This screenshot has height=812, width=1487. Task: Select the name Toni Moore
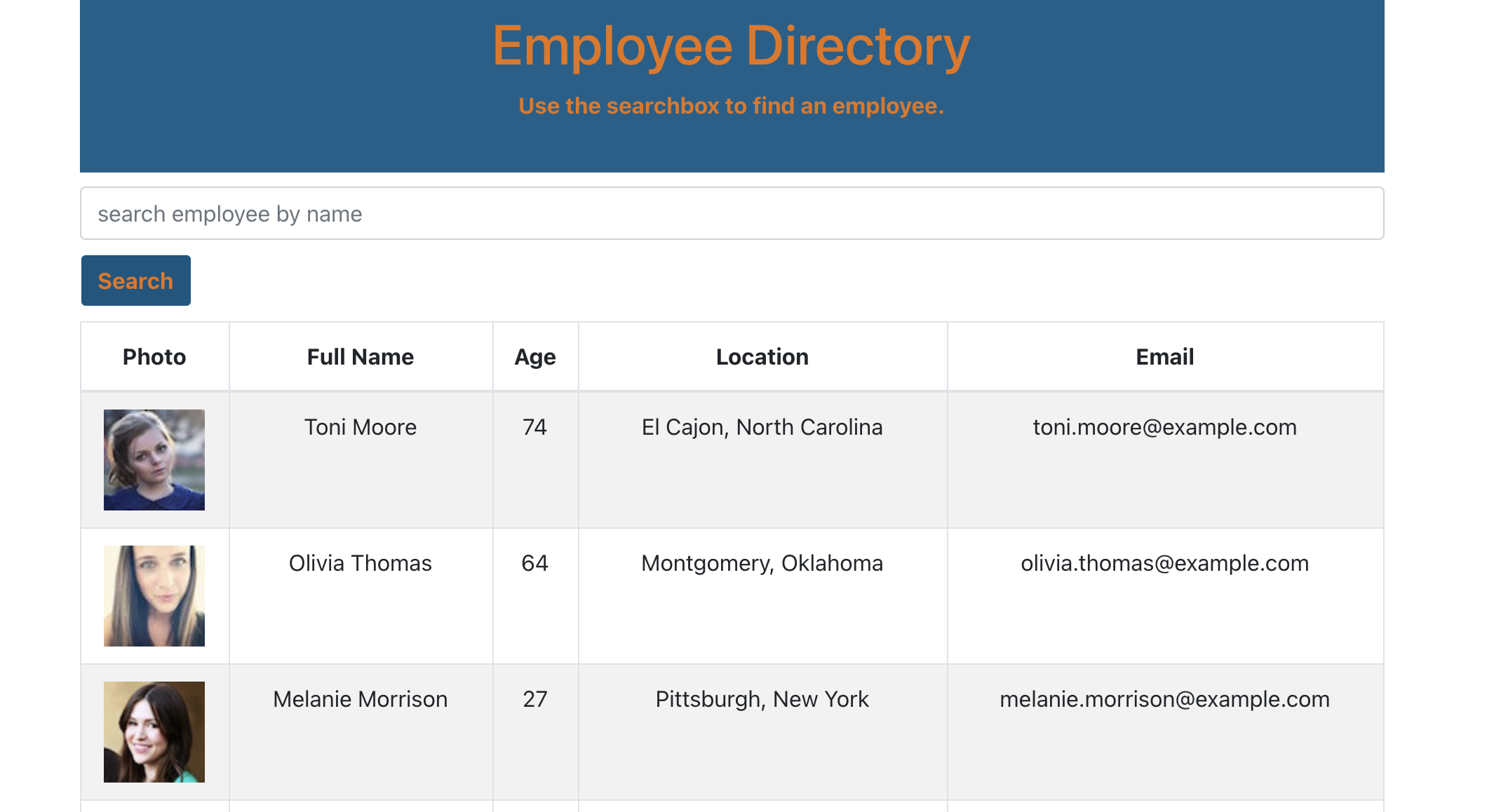[x=360, y=426]
